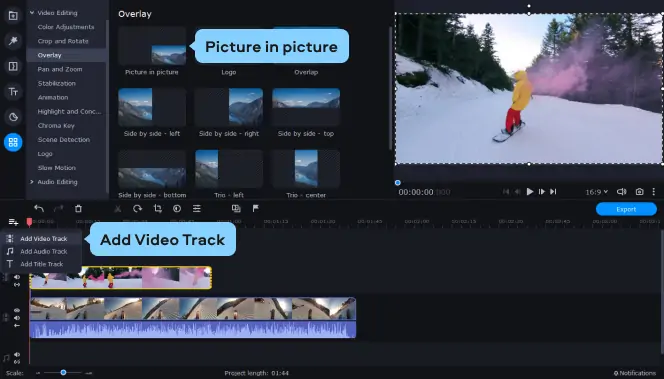664x379 pixels.
Task: Step back one frame
Action: click(517, 192)
